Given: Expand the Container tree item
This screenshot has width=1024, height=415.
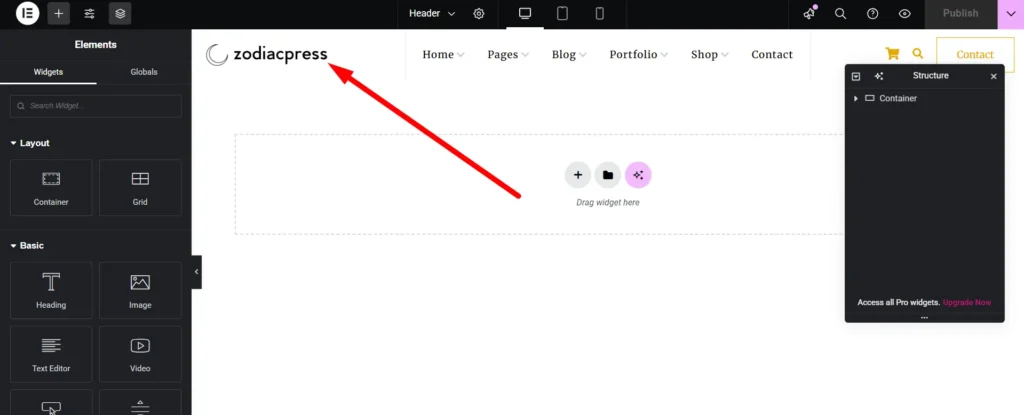Looking at the screenshot, I should point(856,98).
